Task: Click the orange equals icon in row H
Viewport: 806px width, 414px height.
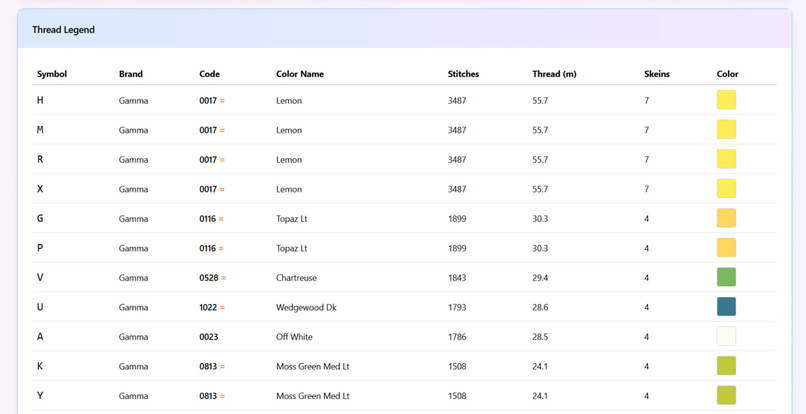Action: point(222,101)
